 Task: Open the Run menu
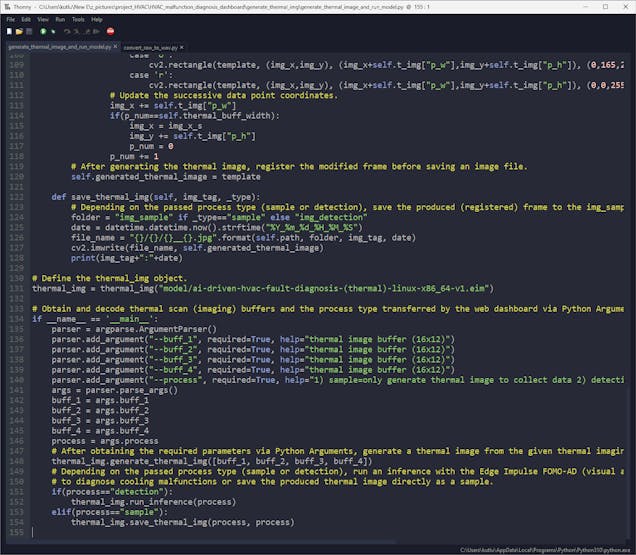[x=60, y=19]
